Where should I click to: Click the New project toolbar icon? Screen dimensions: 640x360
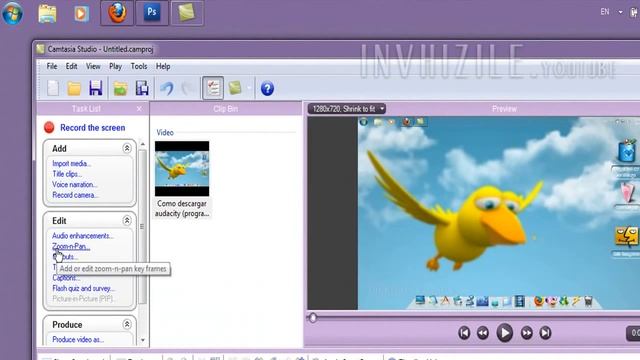53,88
